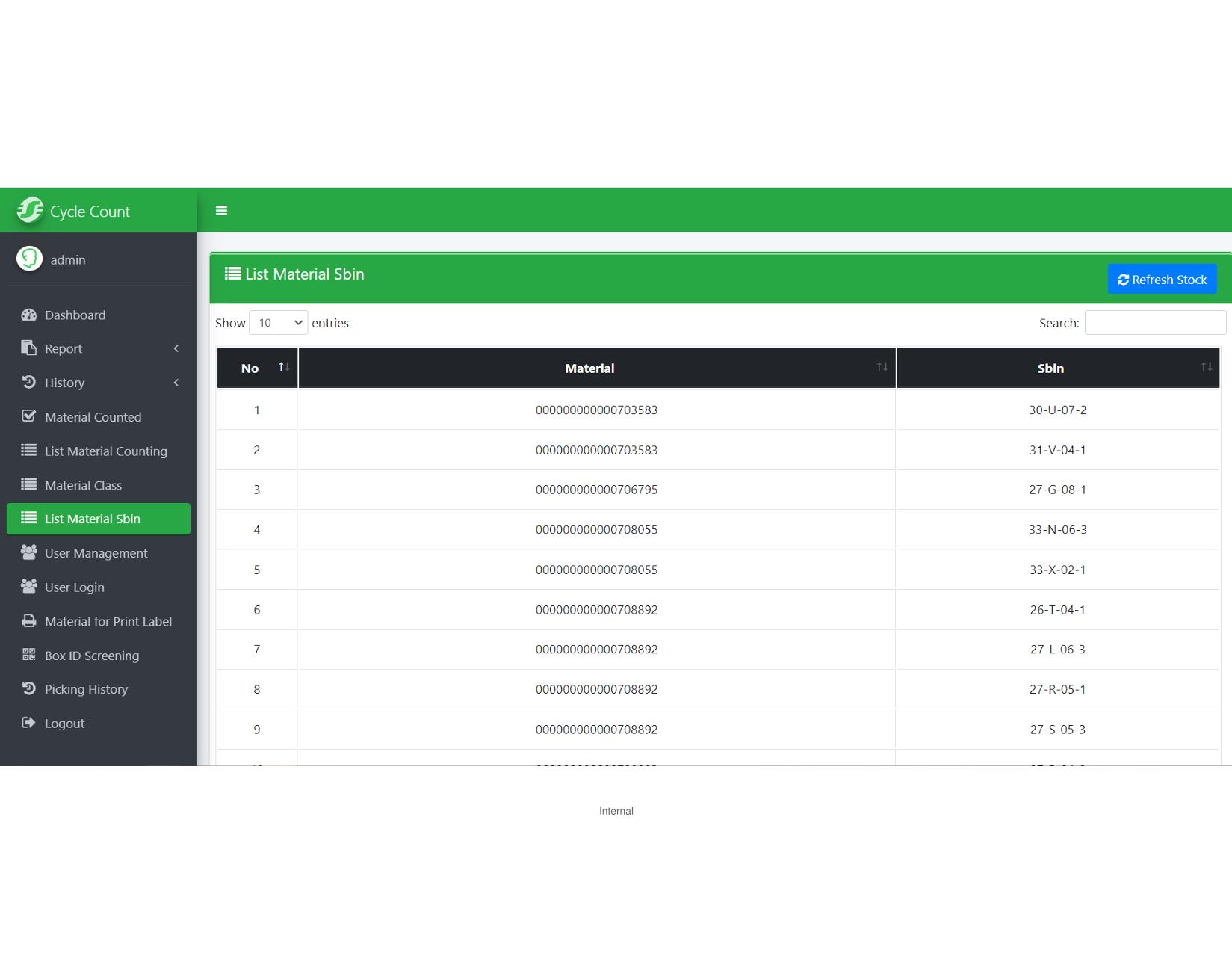
Task: Click the Dashboard gauge icon
Action: [x=29, y=315]
